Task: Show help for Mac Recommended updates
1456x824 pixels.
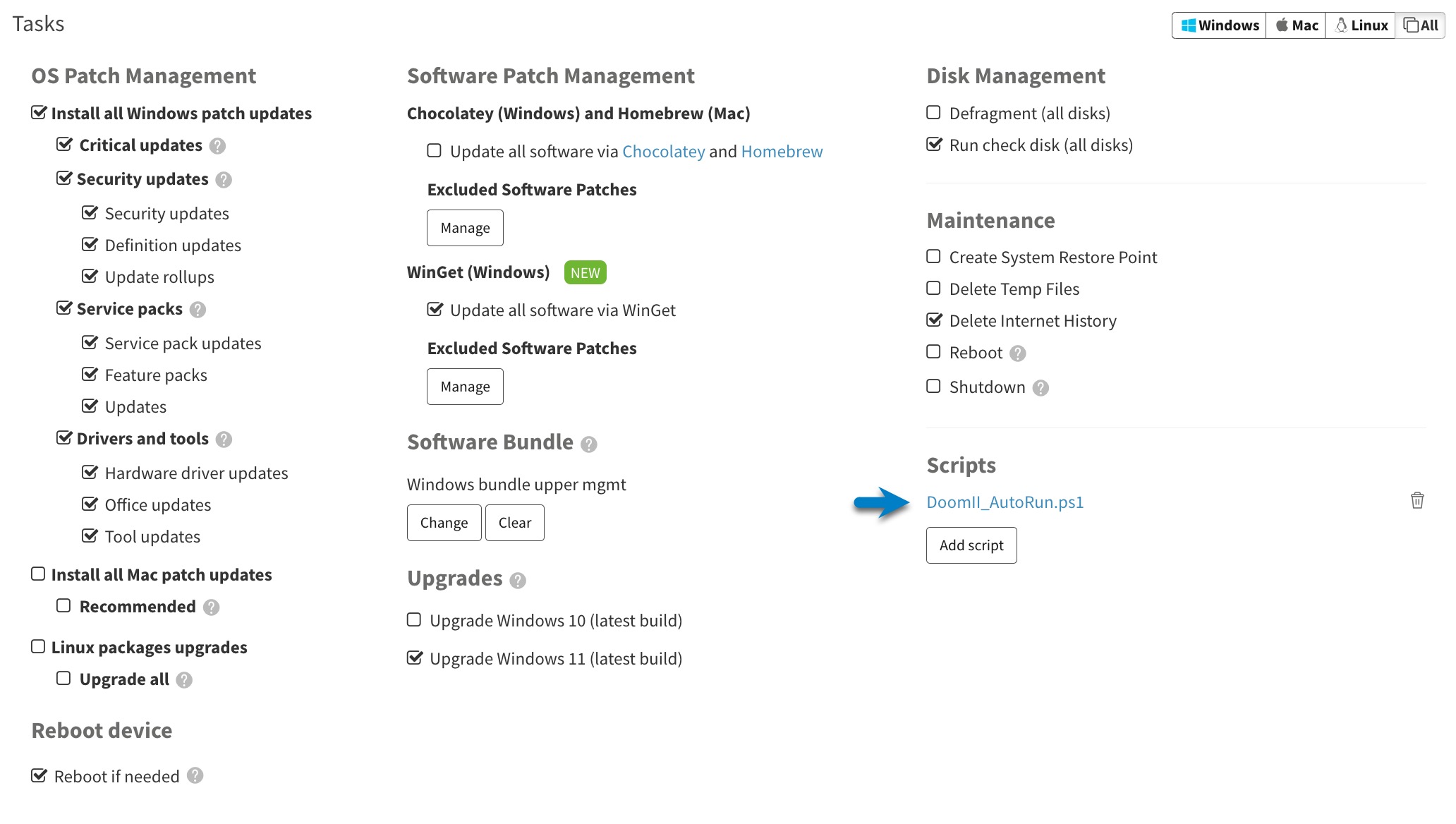Action: pyautogui.click(x=211, y=607)
